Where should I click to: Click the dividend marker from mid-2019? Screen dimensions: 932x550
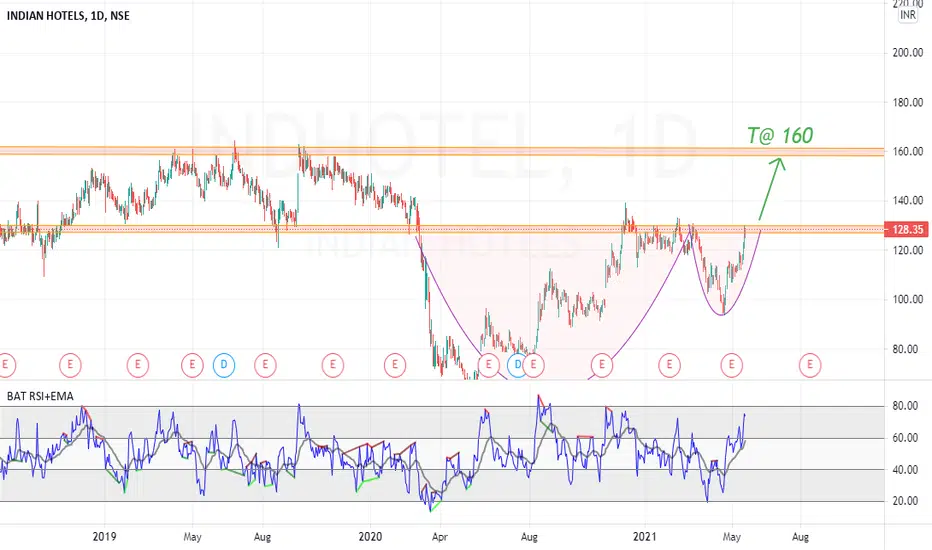point(224,364)
